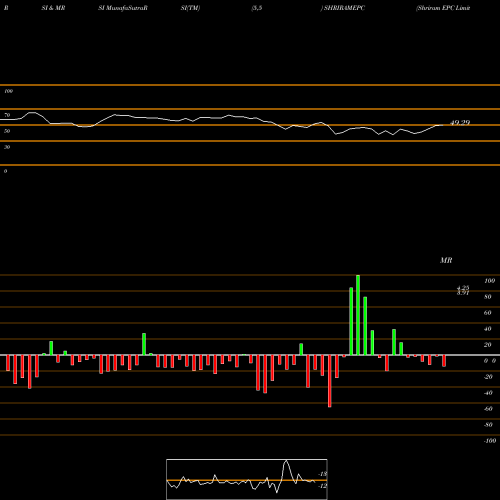Click the 'SHRIRAMEPC' ticker symbol text

(x=344, y=8)
